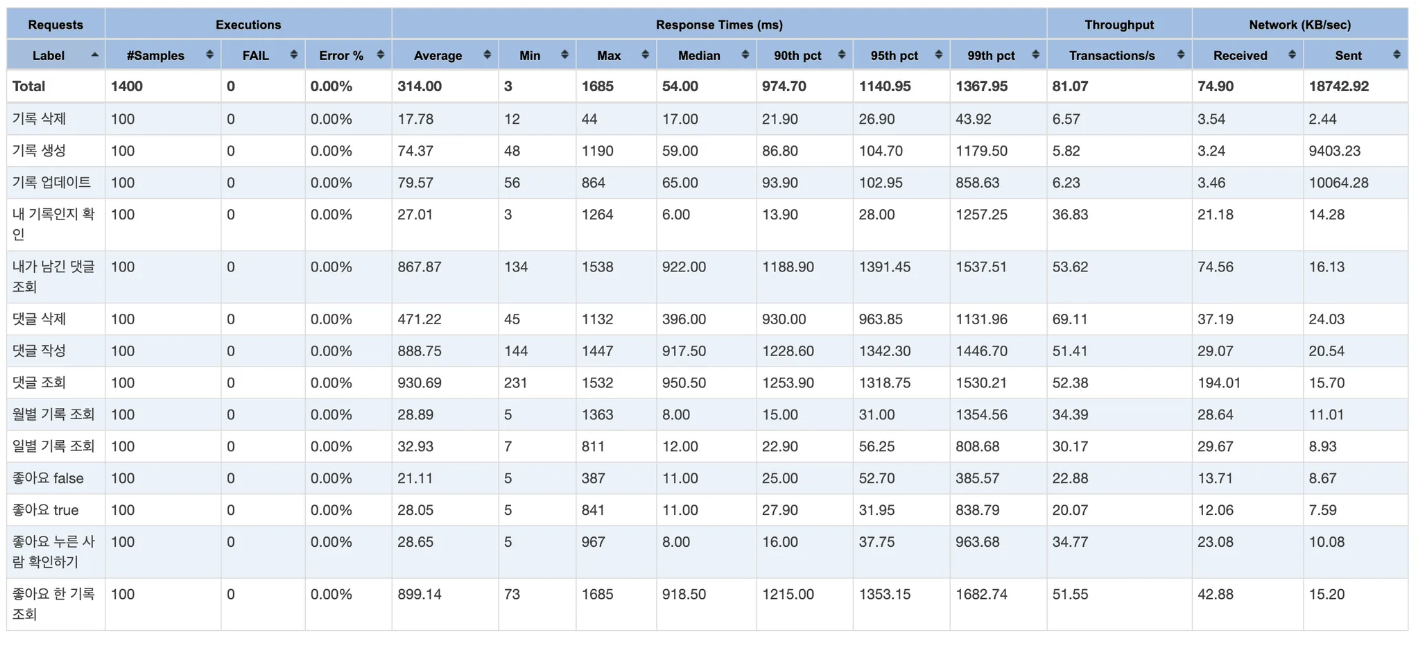Click Error % 0.00% in Total row
1426x646 pixels.
331,86
